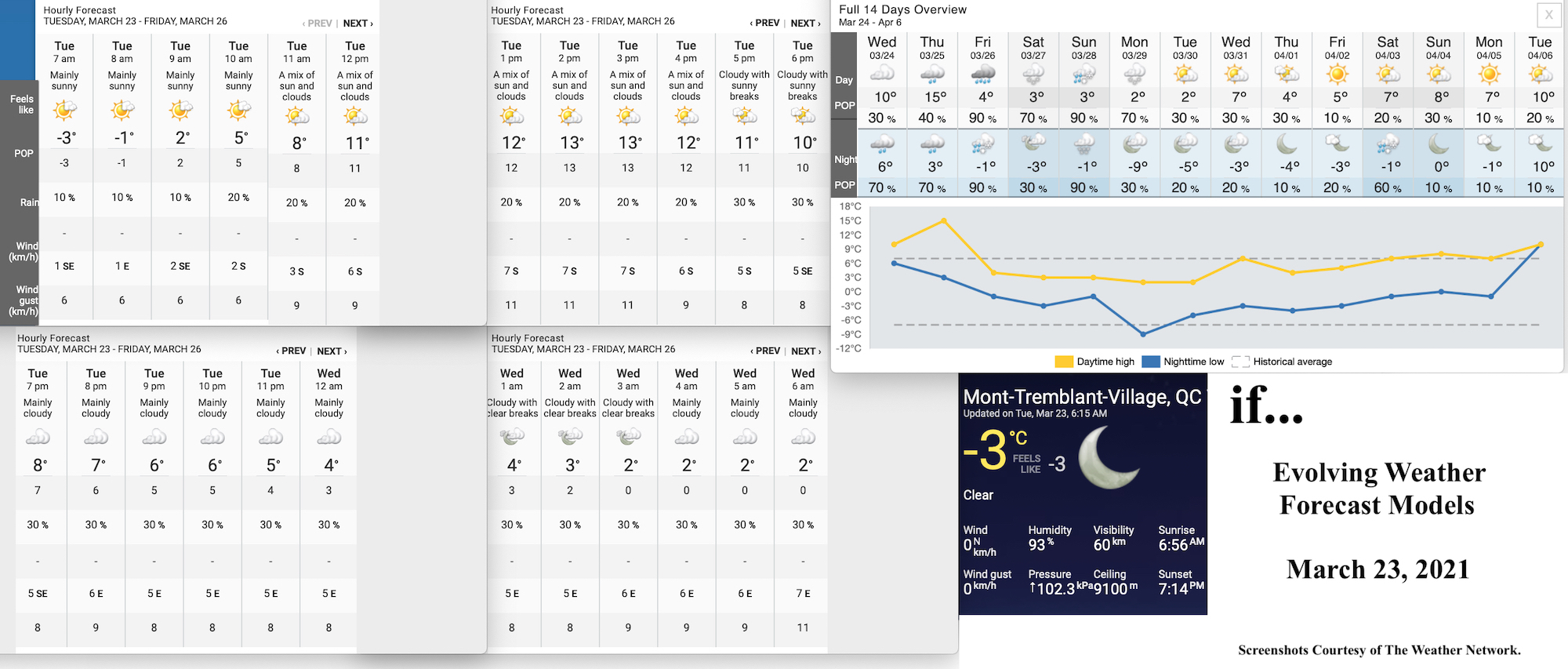Screen dimensions: 1568x669
Task: Click the Mon 03/29 night weather icon
Action: click(1134, 144)
